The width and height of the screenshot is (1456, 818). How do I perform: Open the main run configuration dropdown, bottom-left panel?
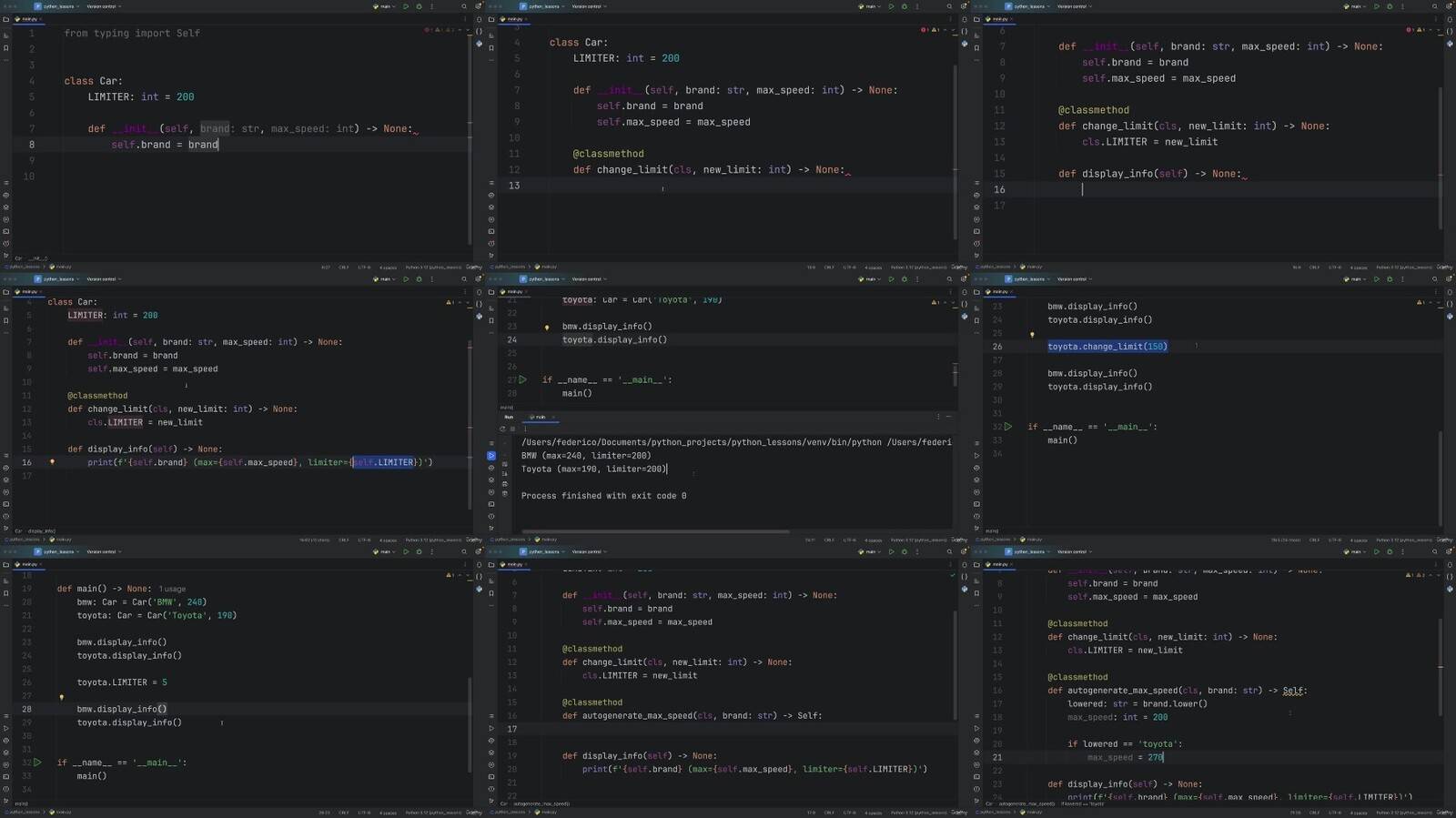(385, 551)
